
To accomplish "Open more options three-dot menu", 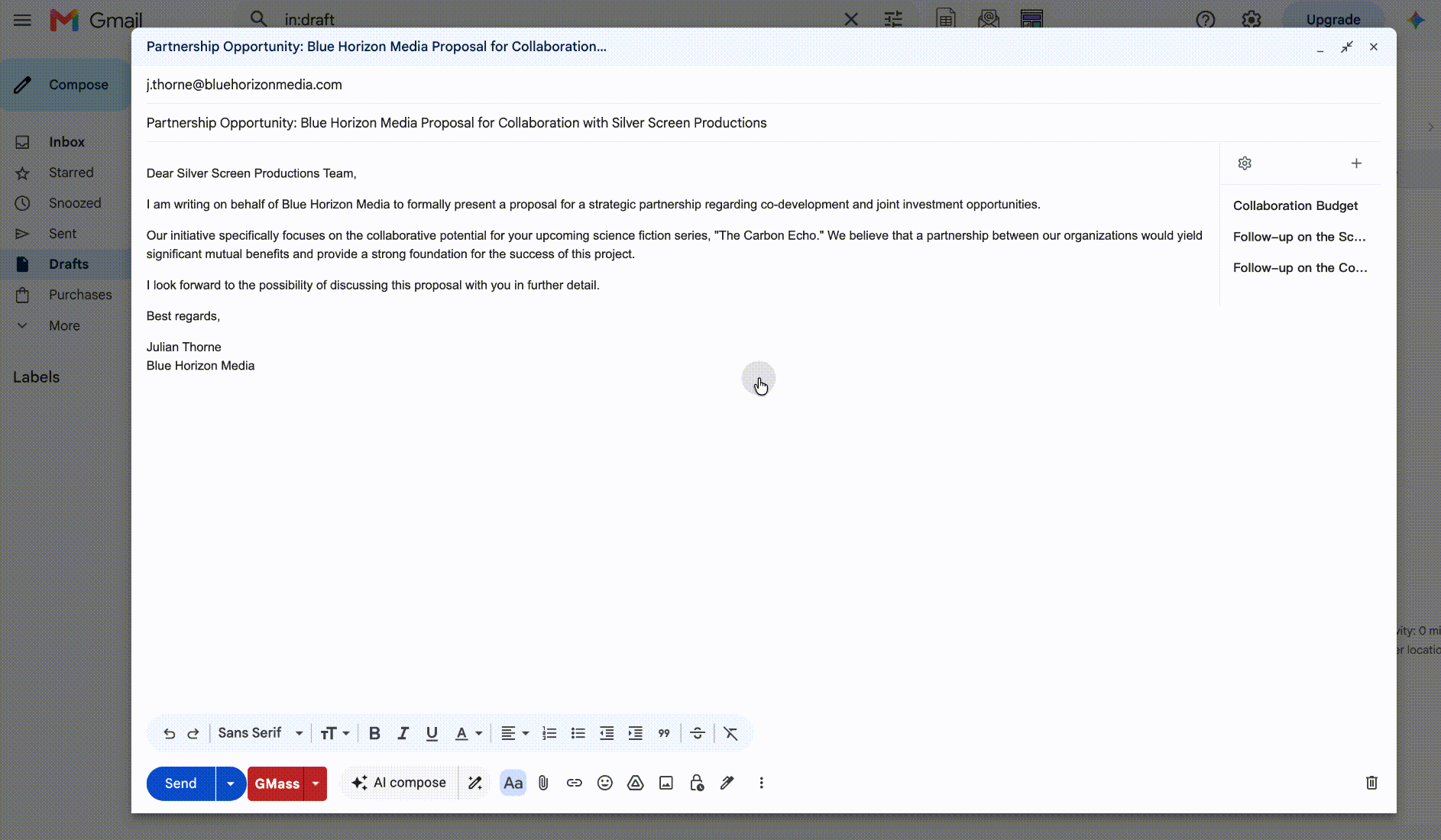I will (761, 783).
